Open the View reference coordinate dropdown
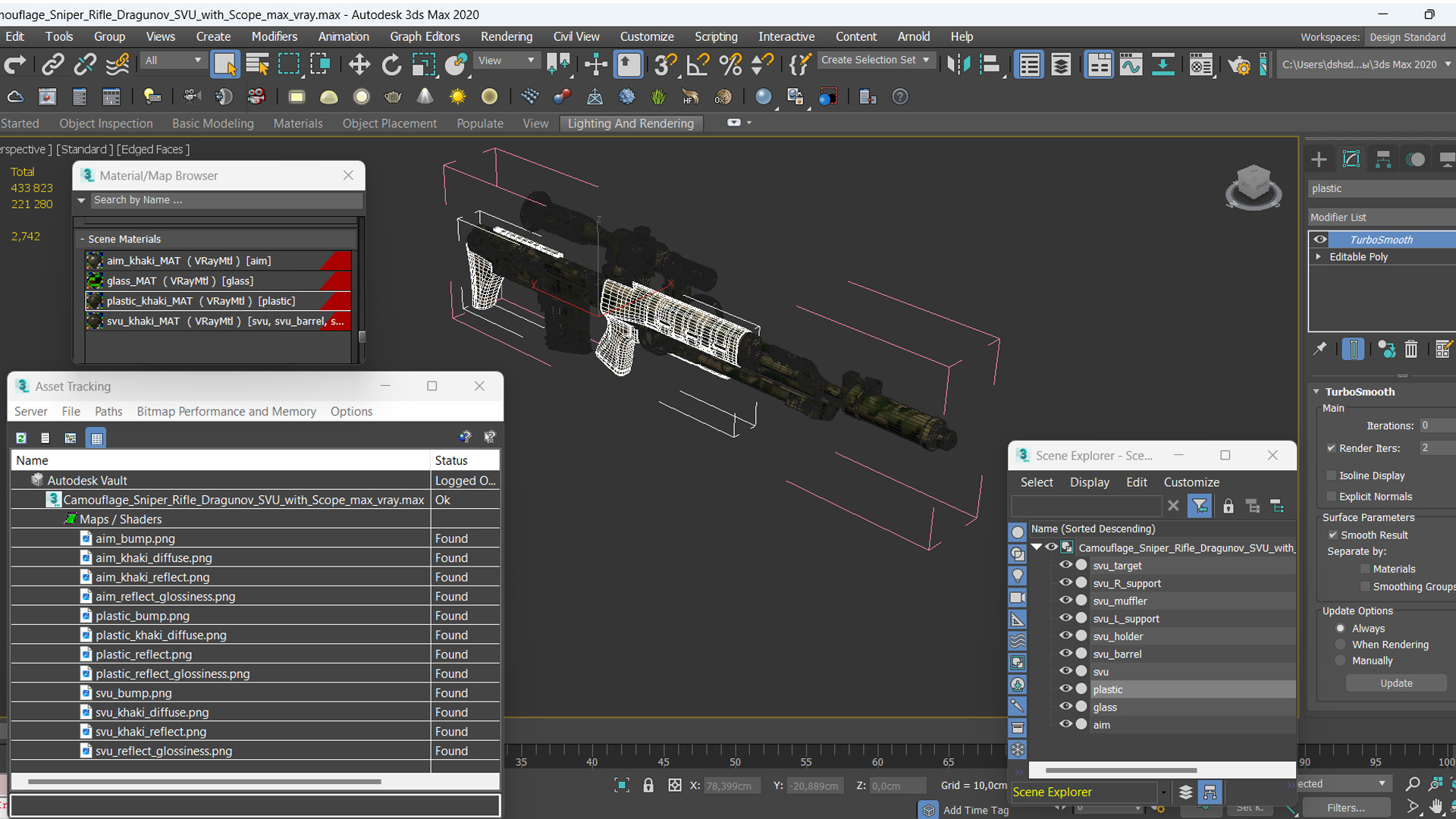1456x819 pixels. coord(506,61)
